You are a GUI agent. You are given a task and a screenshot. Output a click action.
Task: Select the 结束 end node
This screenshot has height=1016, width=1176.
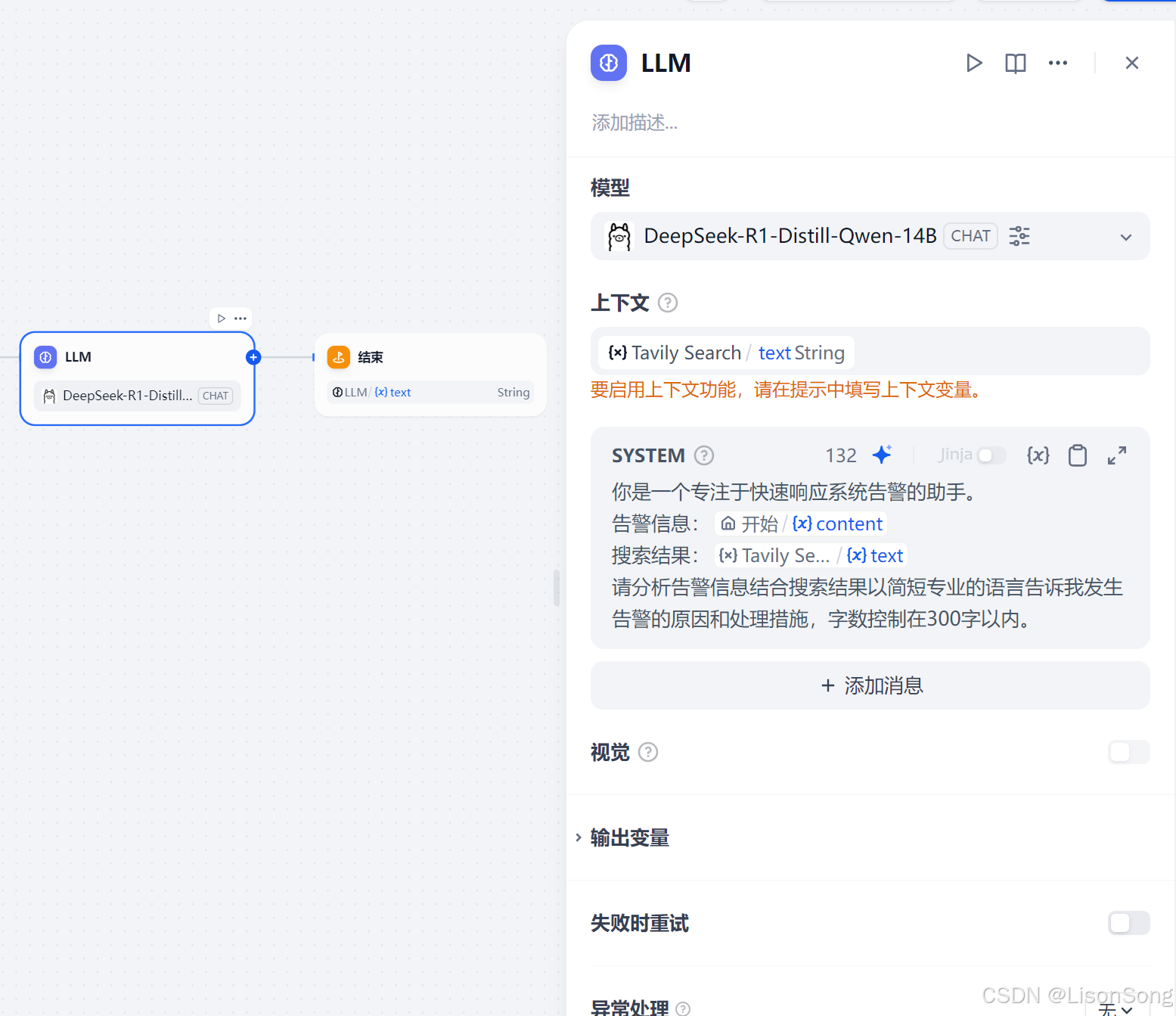(x=430, y=374)
